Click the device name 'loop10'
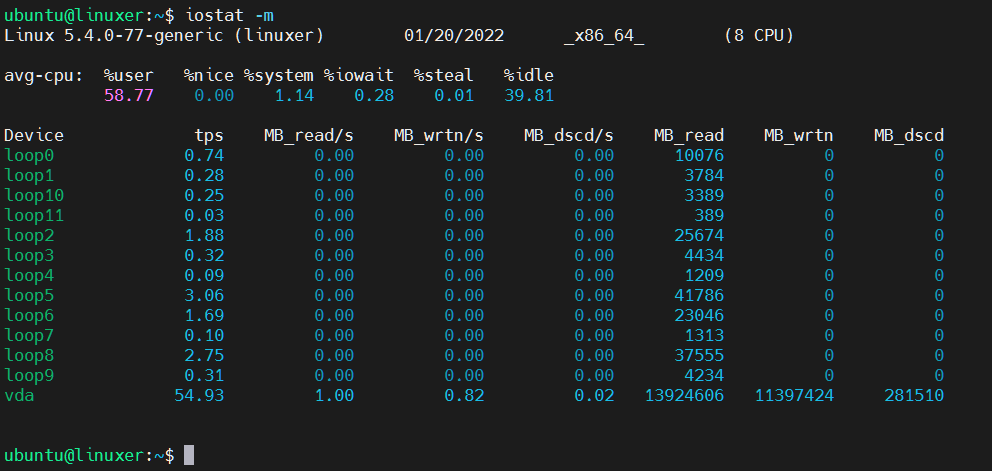The width and height of the screenshot is (992, 471). 34,196
